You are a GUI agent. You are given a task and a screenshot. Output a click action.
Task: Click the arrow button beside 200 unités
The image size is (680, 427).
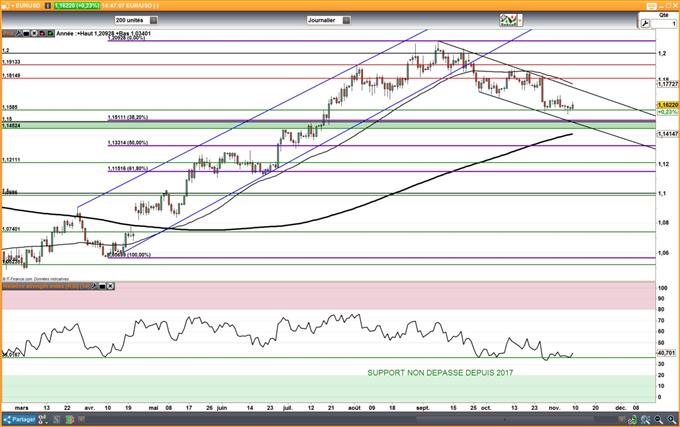[154, 20]
